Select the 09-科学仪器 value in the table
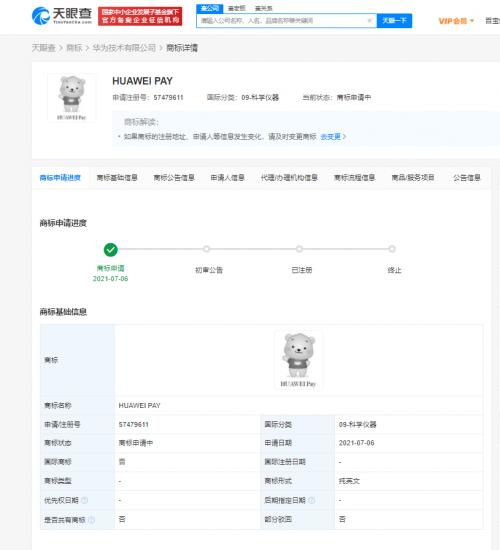 click(x=357, y=425)
